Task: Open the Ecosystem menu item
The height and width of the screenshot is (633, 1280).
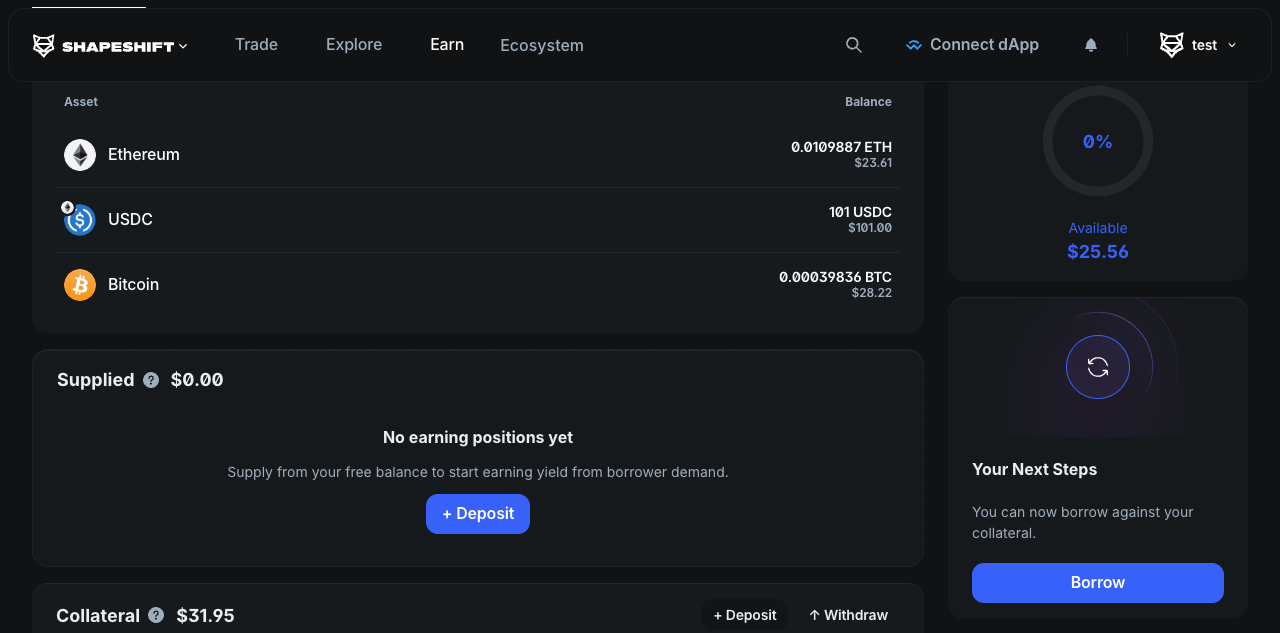Action: pyautogui.click(x=542, y=45)
